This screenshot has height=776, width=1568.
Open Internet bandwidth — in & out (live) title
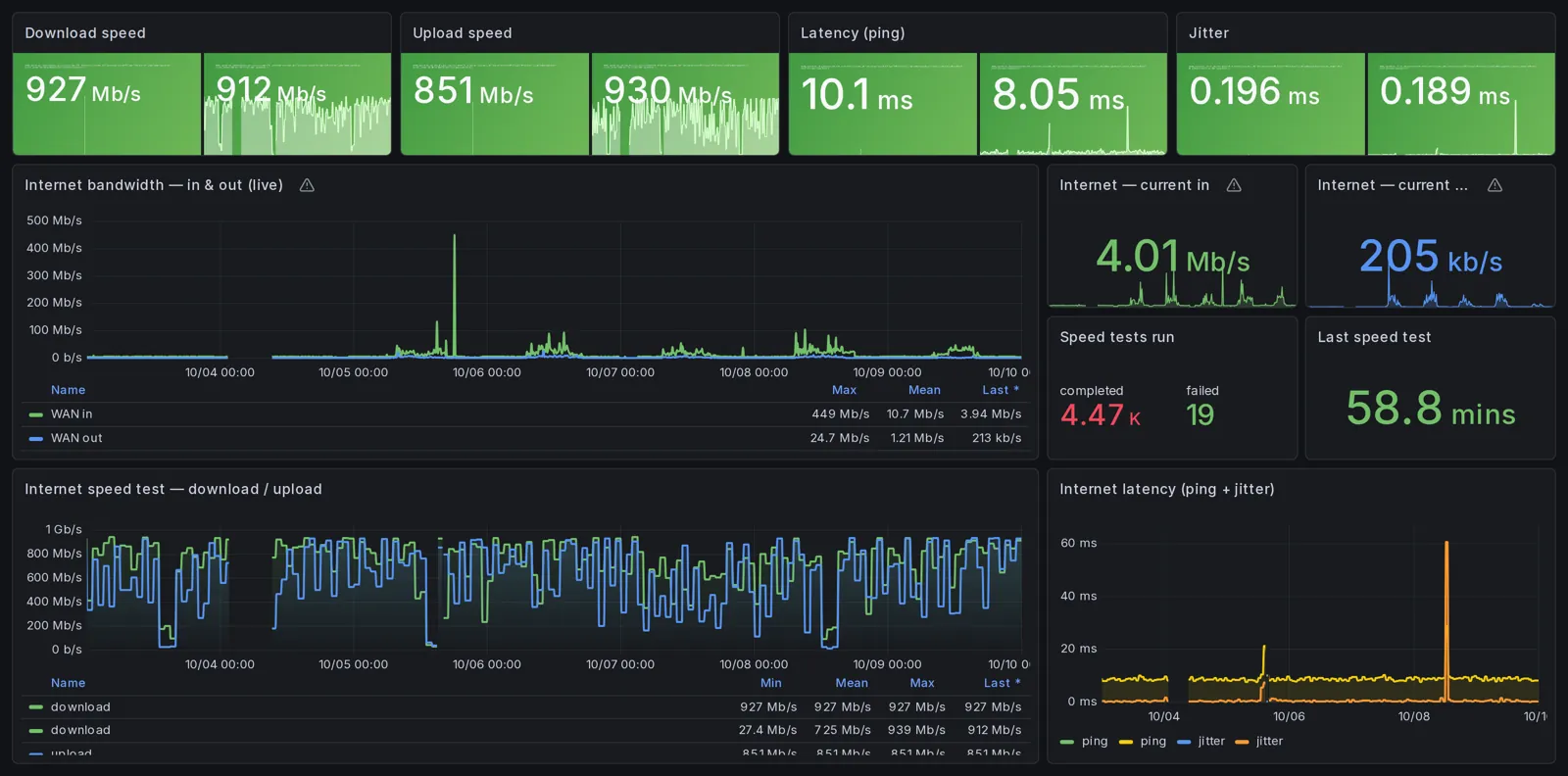(154, 185)
